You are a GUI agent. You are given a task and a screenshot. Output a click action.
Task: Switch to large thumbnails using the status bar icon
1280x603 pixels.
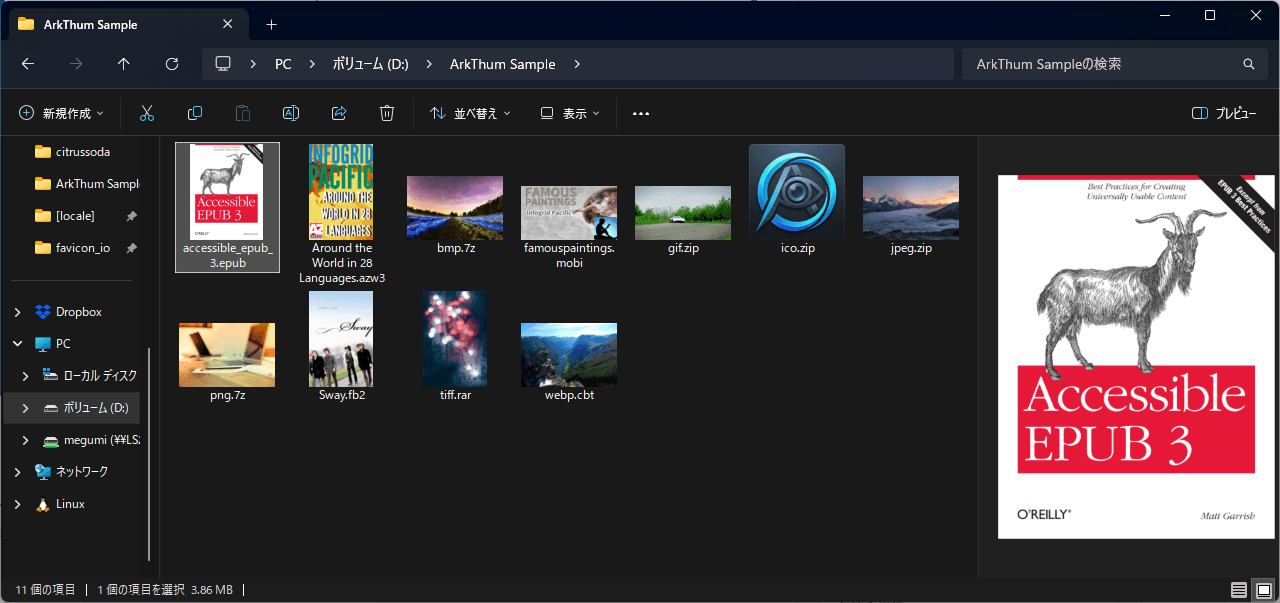[x=1262, y=589]
